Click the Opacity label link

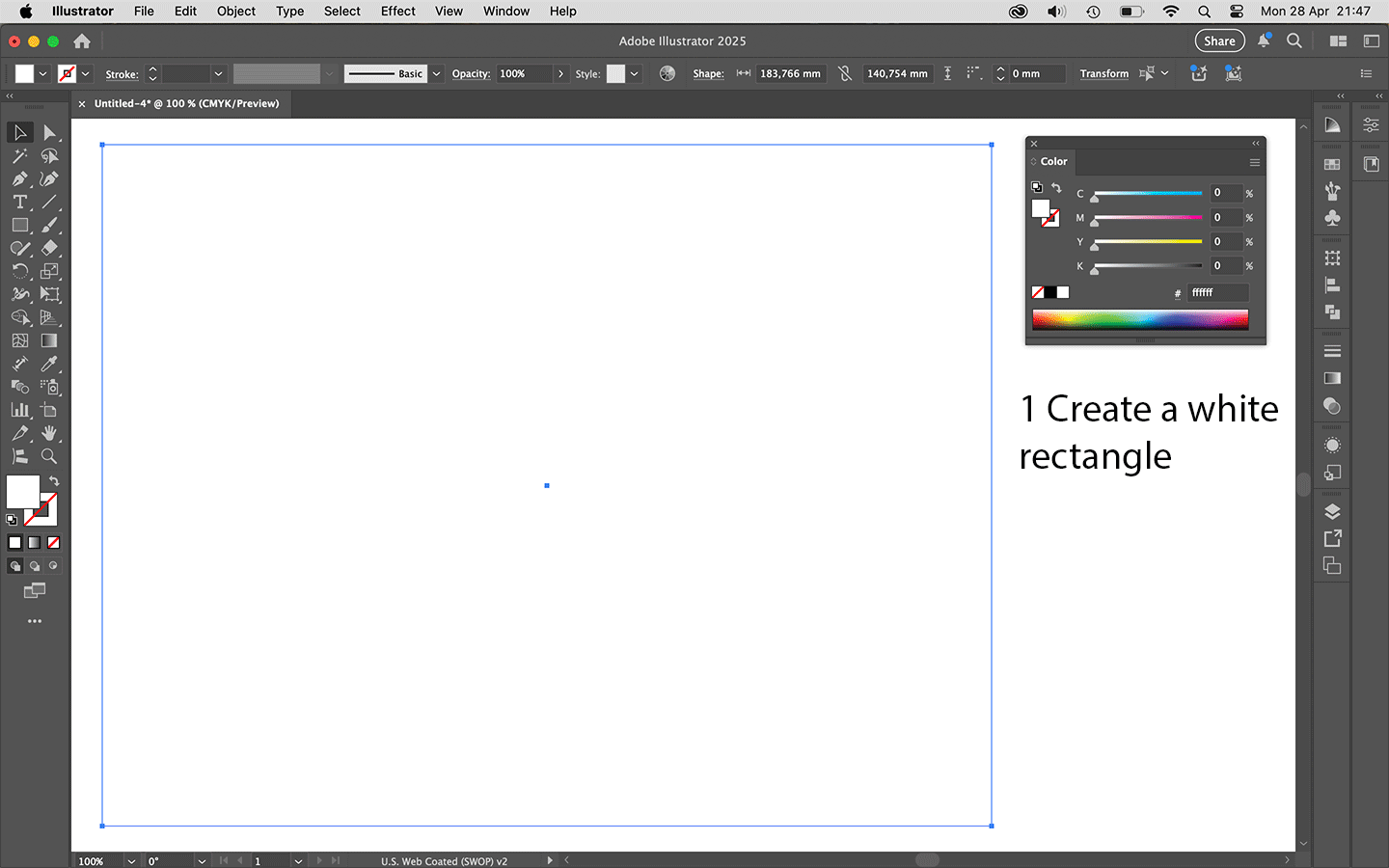pos(471,73)
